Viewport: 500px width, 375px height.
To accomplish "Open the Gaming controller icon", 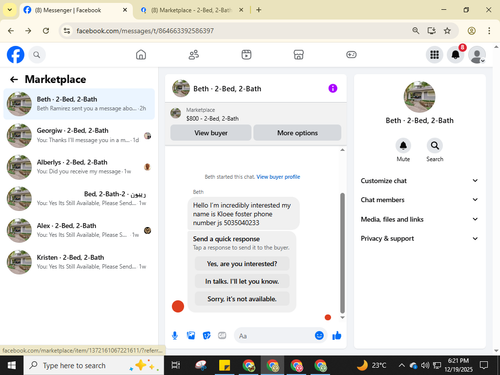I will pyautogui.click(x=351, y=55).
